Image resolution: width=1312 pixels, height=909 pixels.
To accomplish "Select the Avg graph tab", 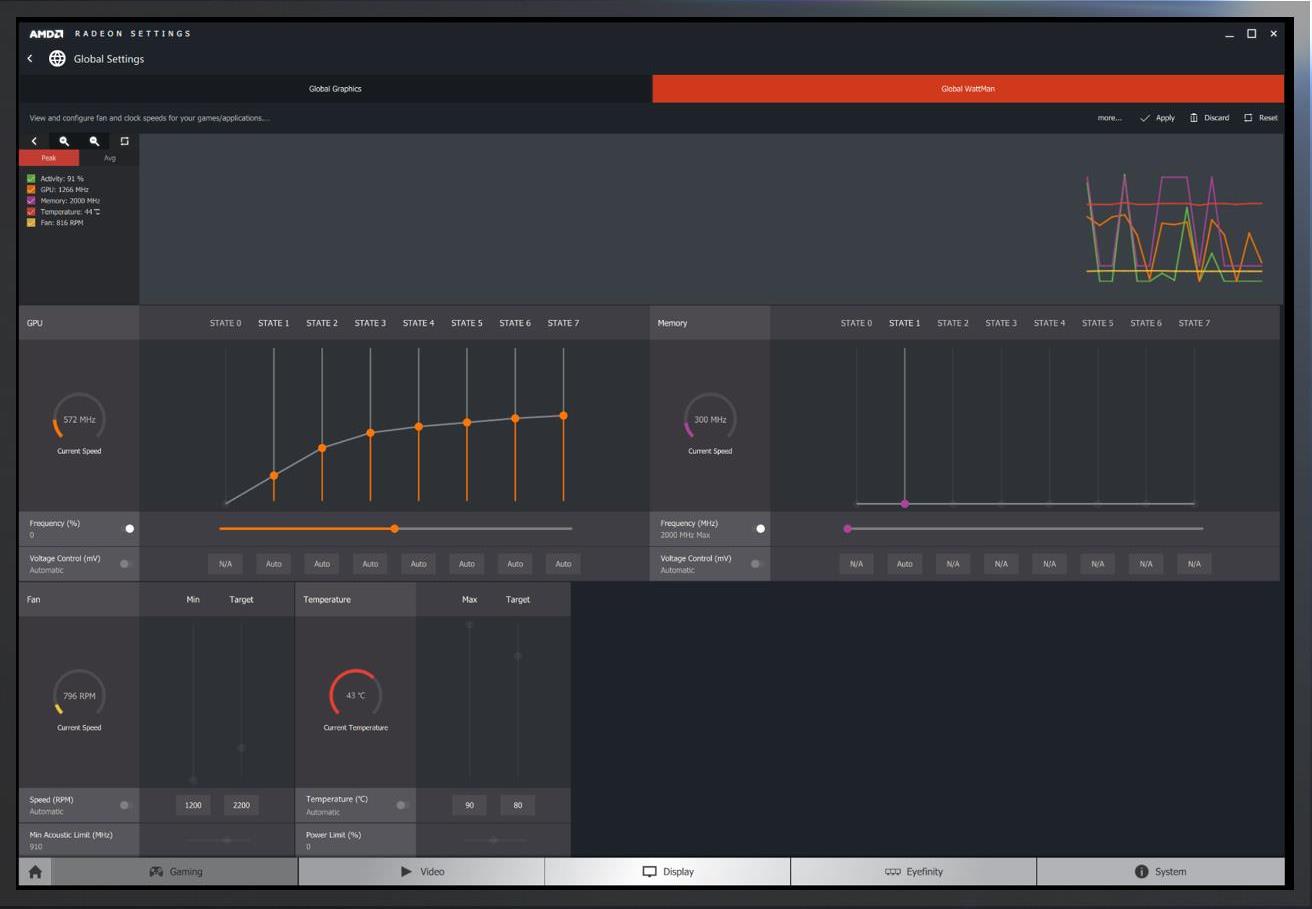I will pyautogui.click(x=109, y=158).
